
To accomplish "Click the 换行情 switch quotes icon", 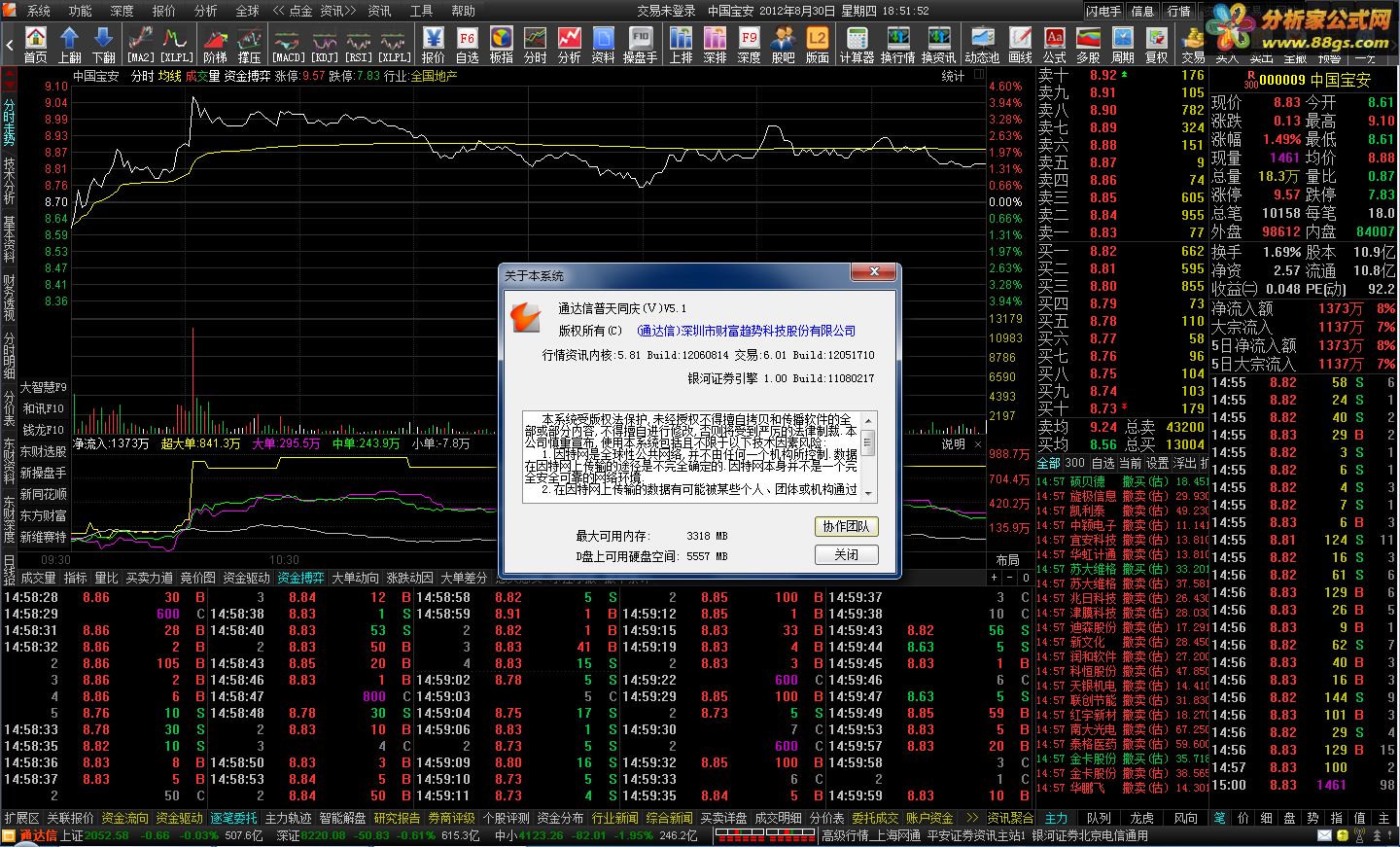I will click(898, 45).
